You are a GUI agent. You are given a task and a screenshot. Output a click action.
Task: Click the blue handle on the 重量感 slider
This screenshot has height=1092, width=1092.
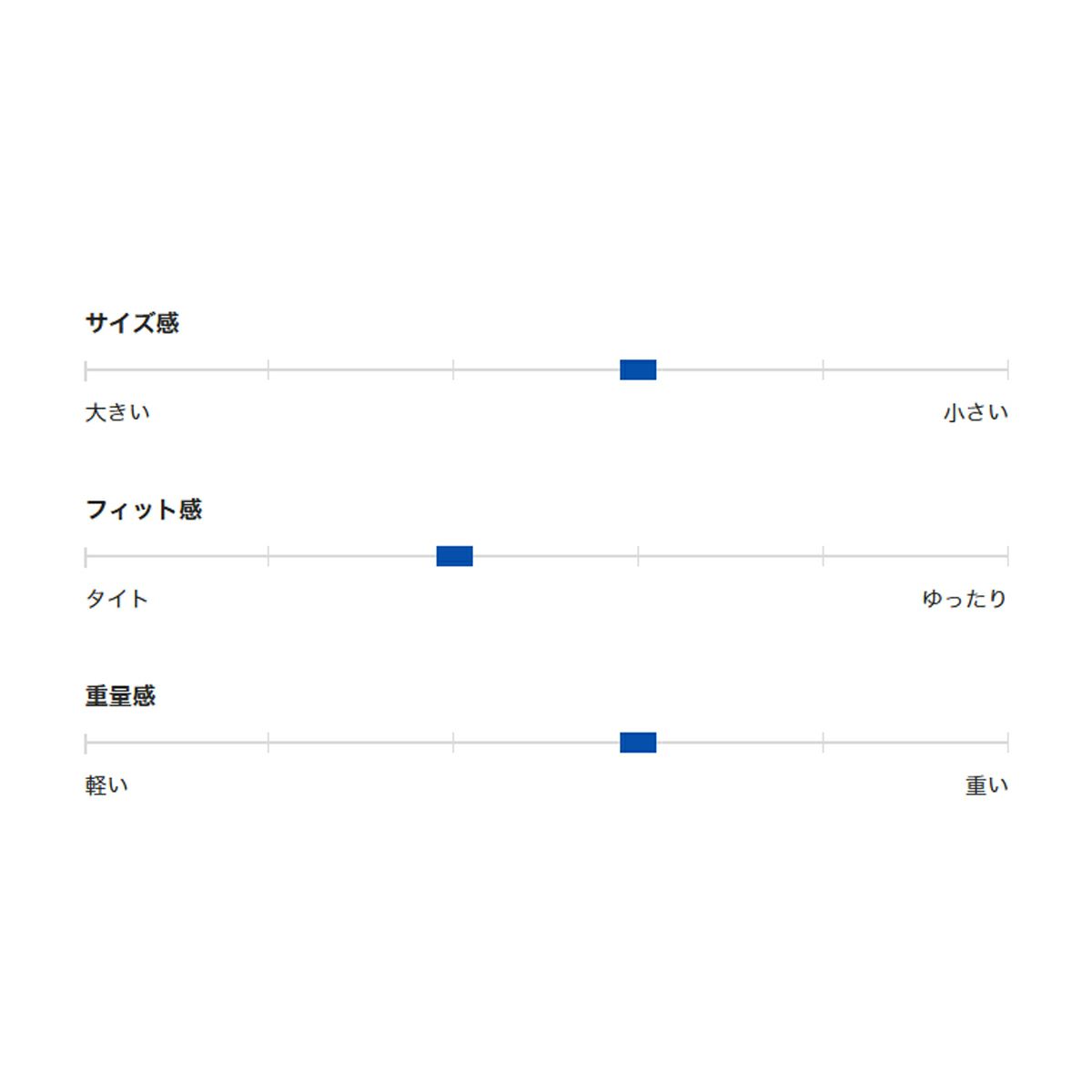click(x=638, y=743)
